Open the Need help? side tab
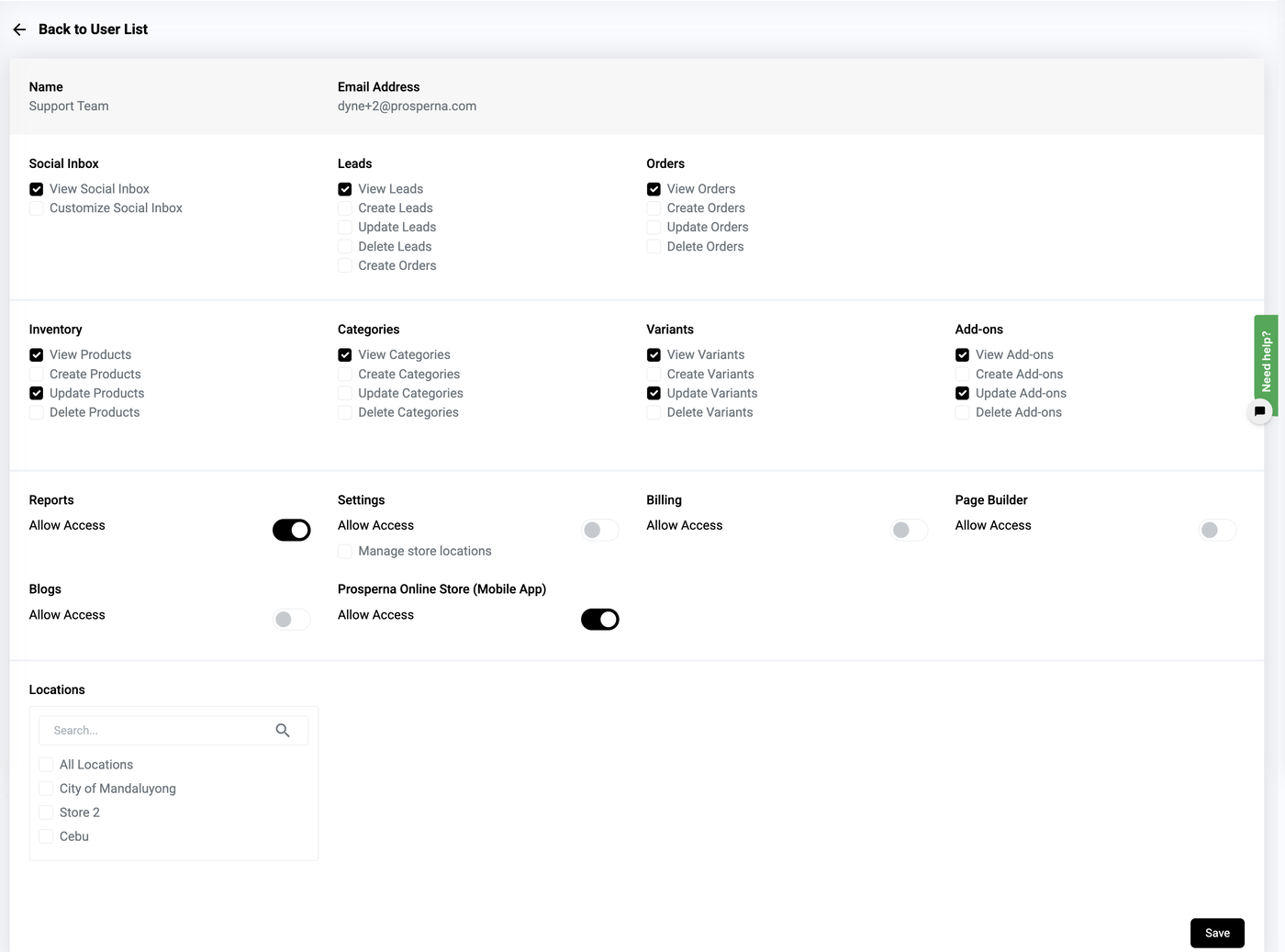The width and height of the screenshot is (1285, 952). pyautogui.click(x=1266, y=362)
